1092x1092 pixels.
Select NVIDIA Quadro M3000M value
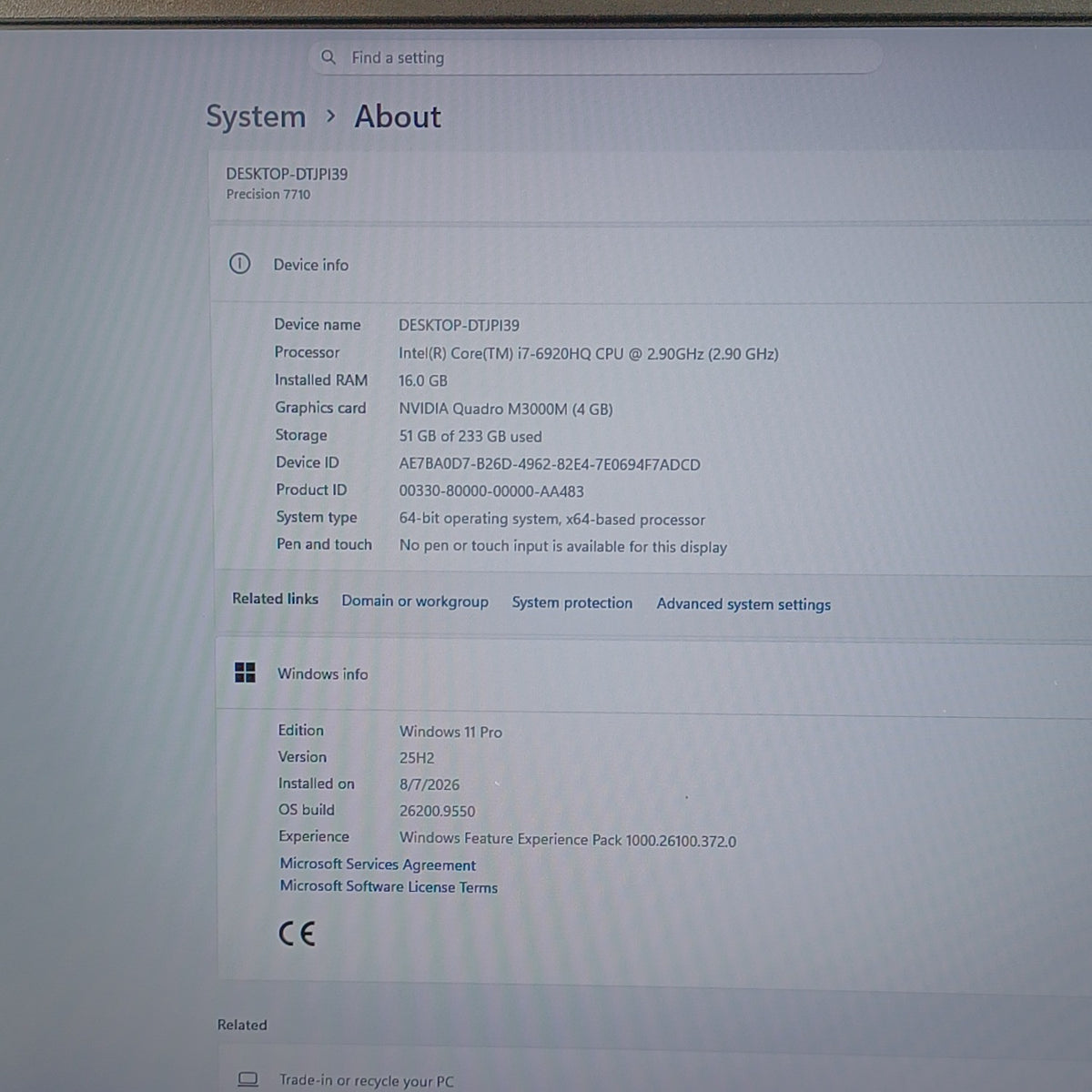[506, 409]
